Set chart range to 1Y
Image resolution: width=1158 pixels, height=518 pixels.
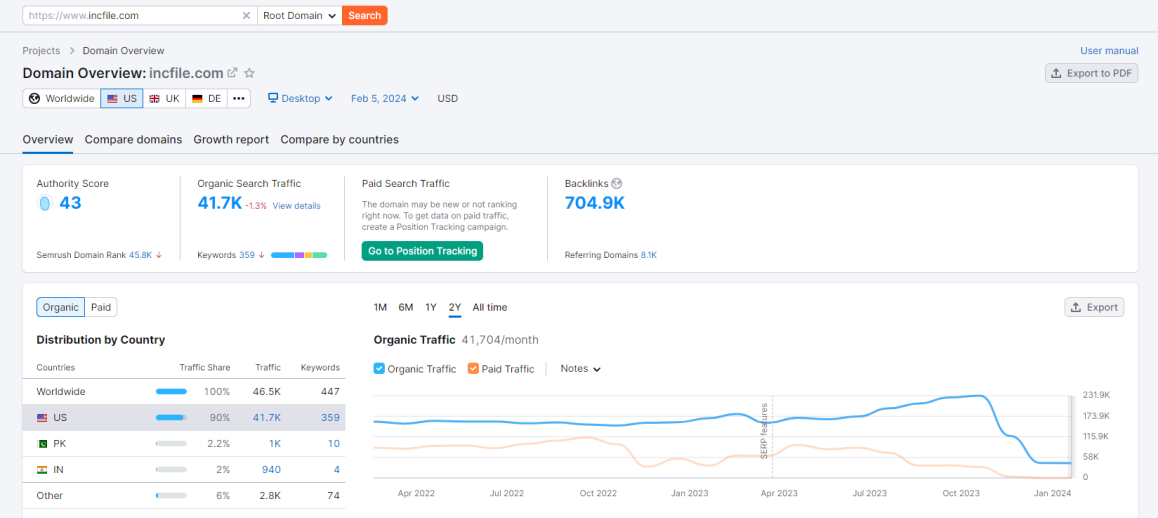pos(431,307)
